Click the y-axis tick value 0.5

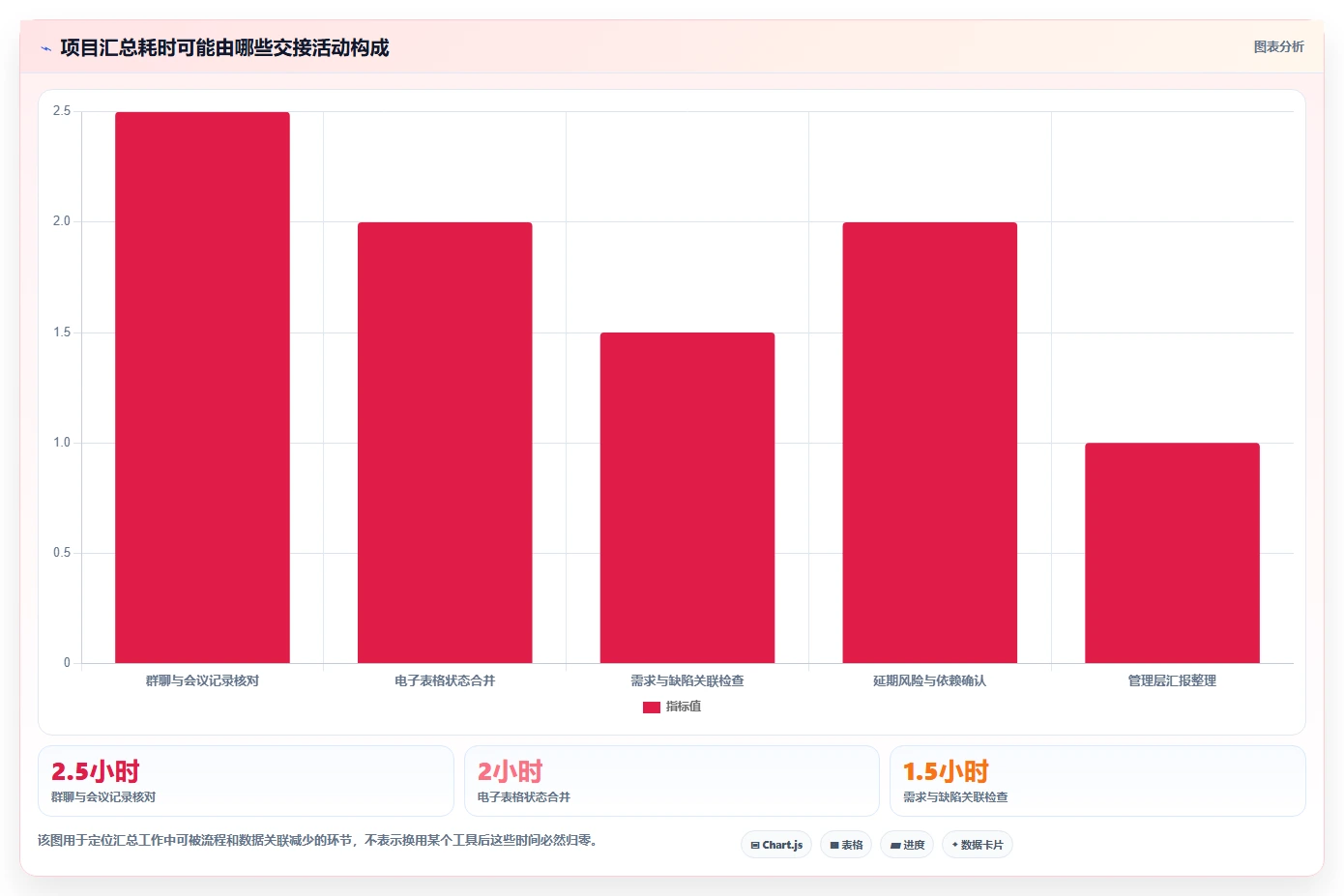(x=62, y=553)
